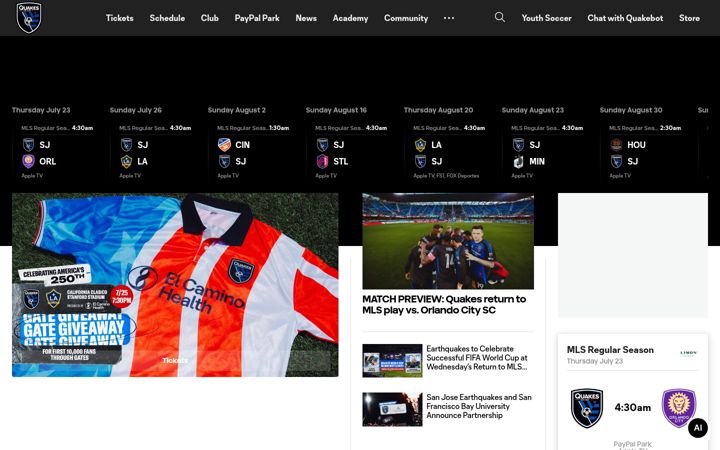Click the sponsor logo on the match card
The image size is (720, 450).
tap(688, 353)
